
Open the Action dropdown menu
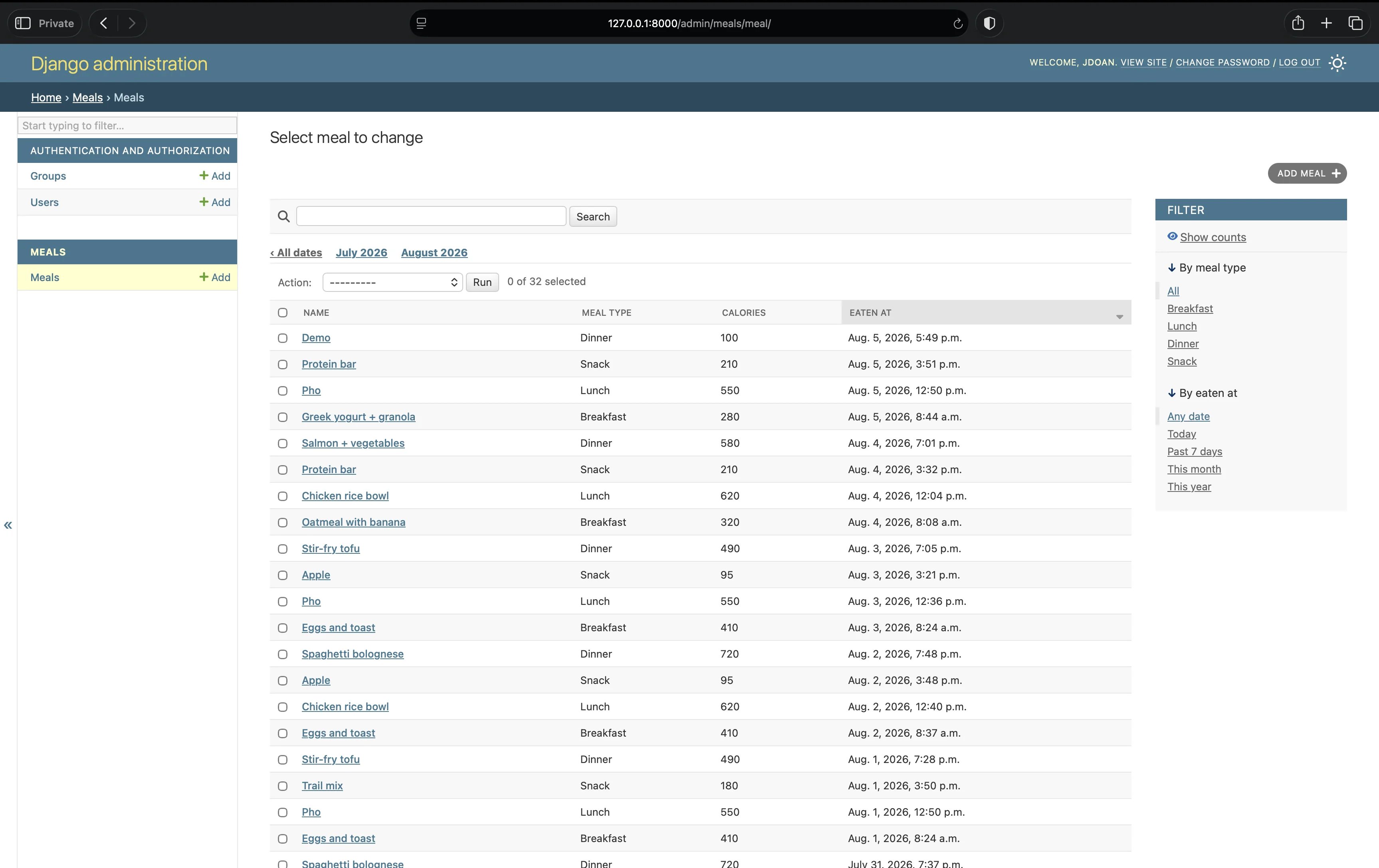click(x=393, y=282)
